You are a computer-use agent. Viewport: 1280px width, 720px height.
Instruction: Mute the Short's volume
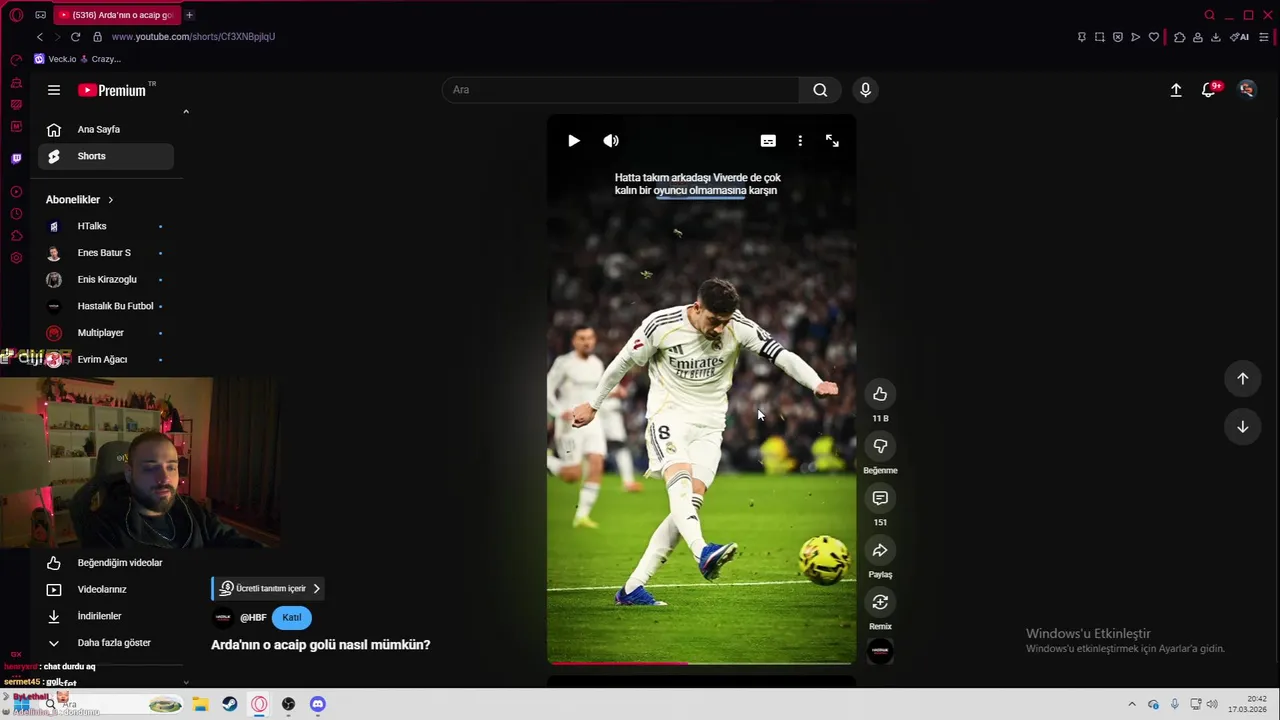click(611, 141)
